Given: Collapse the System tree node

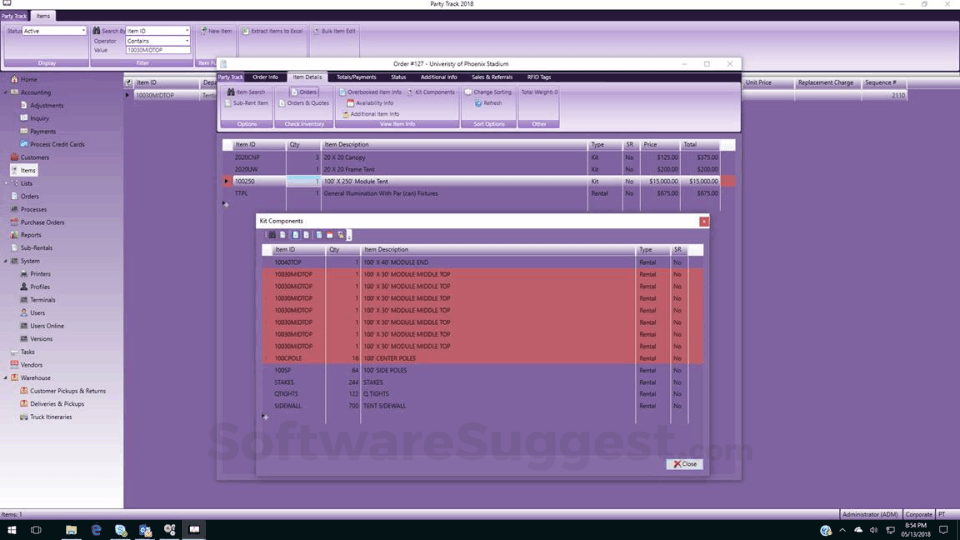Looking at the screenshot, I should point(6,261).
